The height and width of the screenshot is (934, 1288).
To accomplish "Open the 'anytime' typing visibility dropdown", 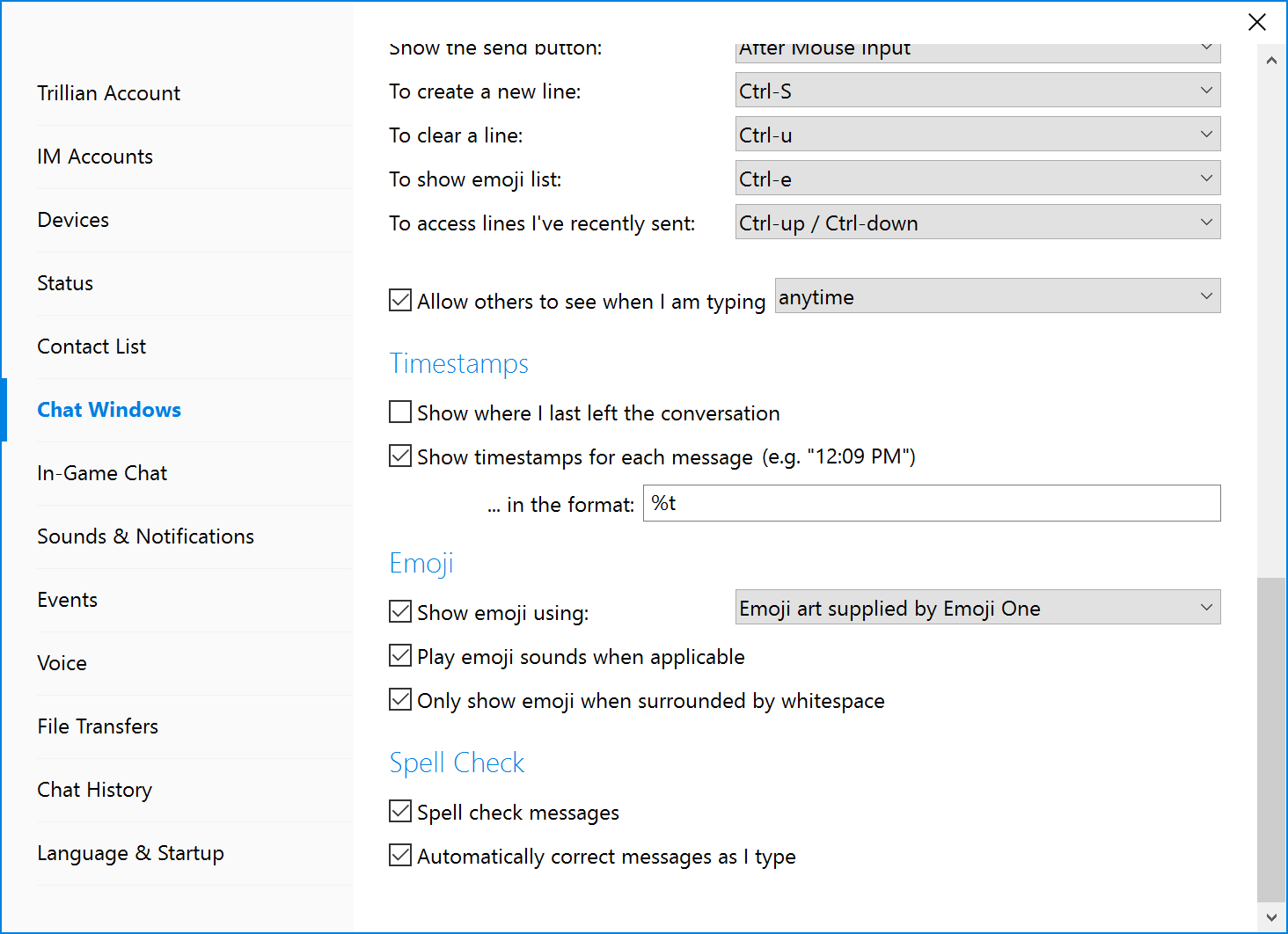I will [x=998, y=296].
